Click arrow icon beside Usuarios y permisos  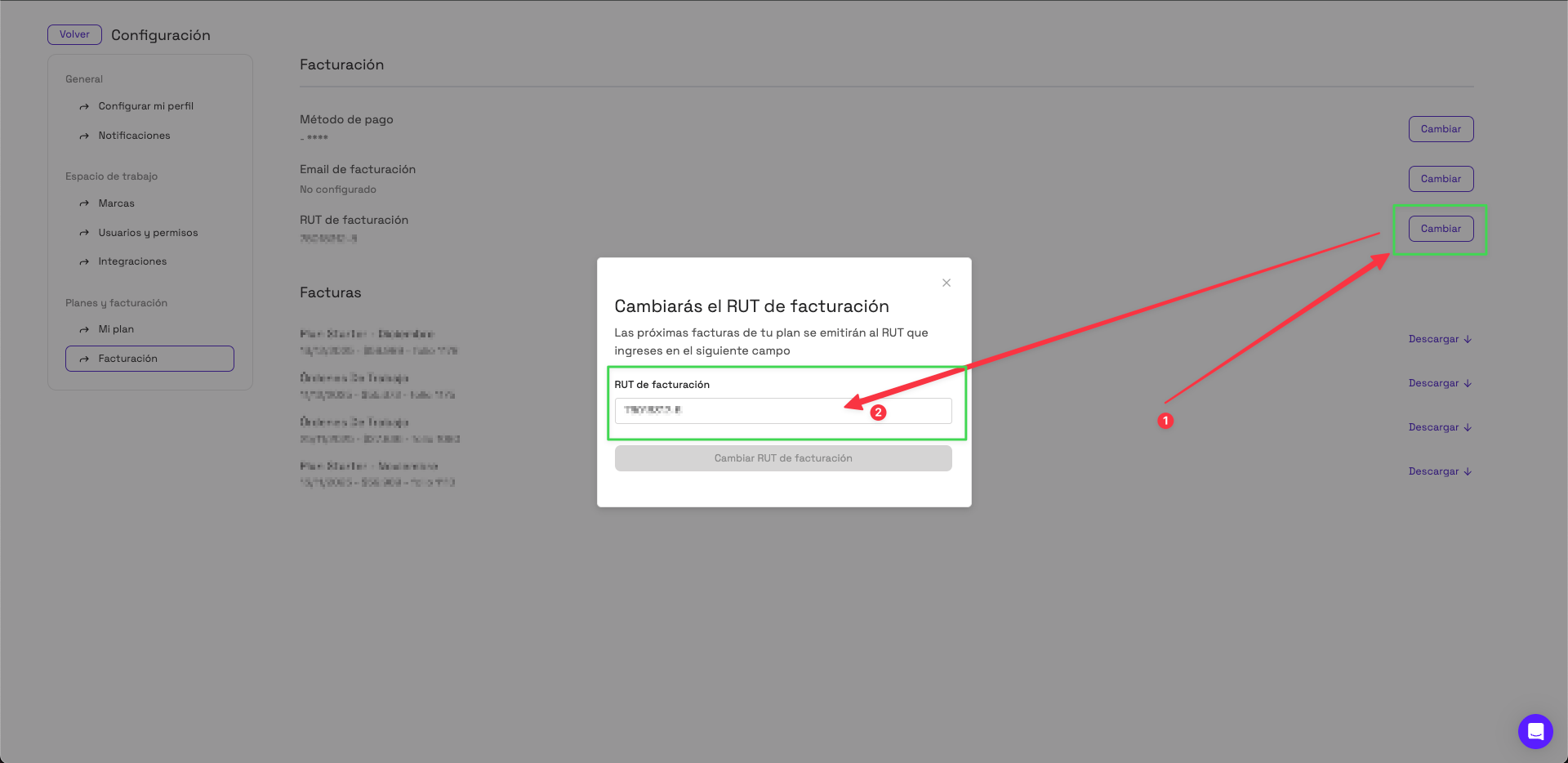[x=84, y=233]
